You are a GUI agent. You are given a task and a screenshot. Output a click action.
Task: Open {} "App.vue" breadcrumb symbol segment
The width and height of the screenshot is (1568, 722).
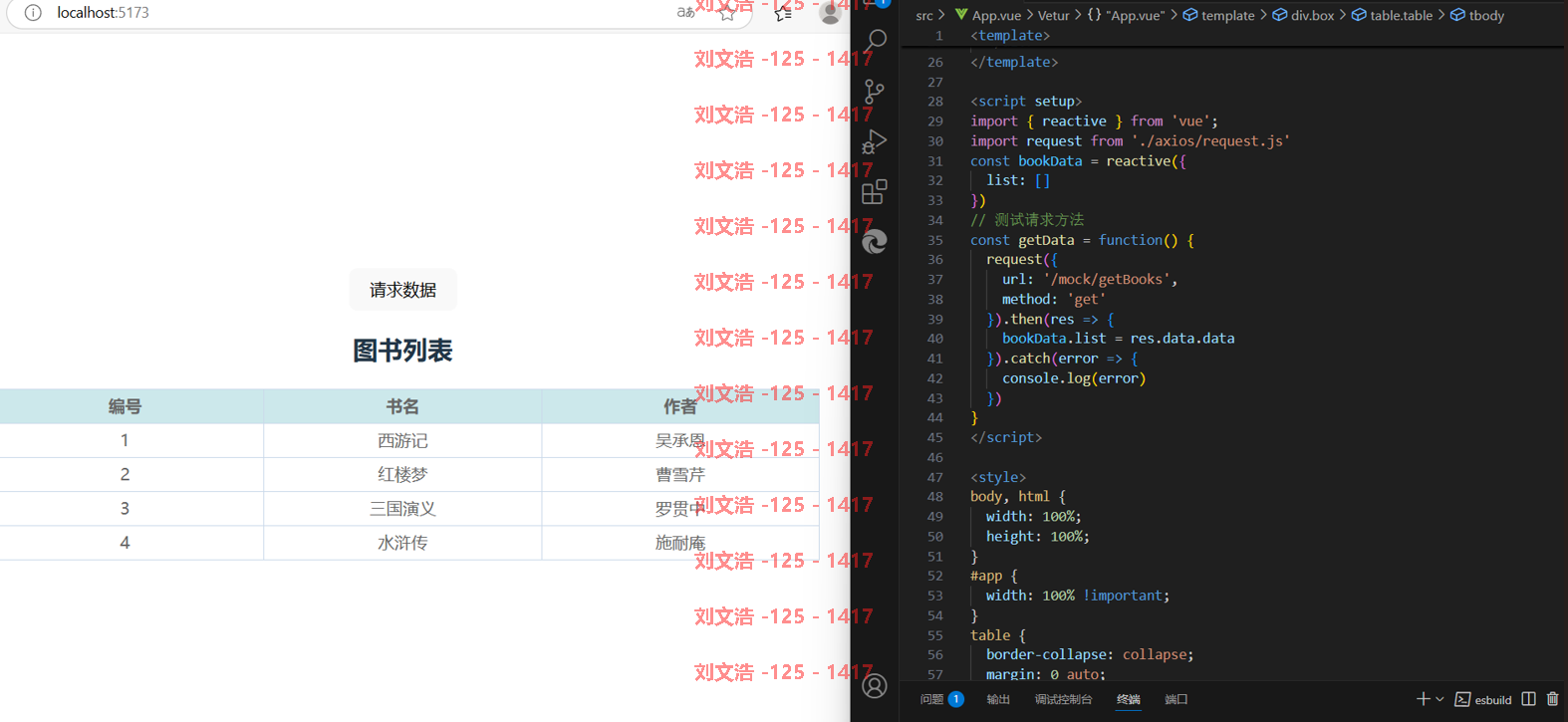tap(1126, 15)
